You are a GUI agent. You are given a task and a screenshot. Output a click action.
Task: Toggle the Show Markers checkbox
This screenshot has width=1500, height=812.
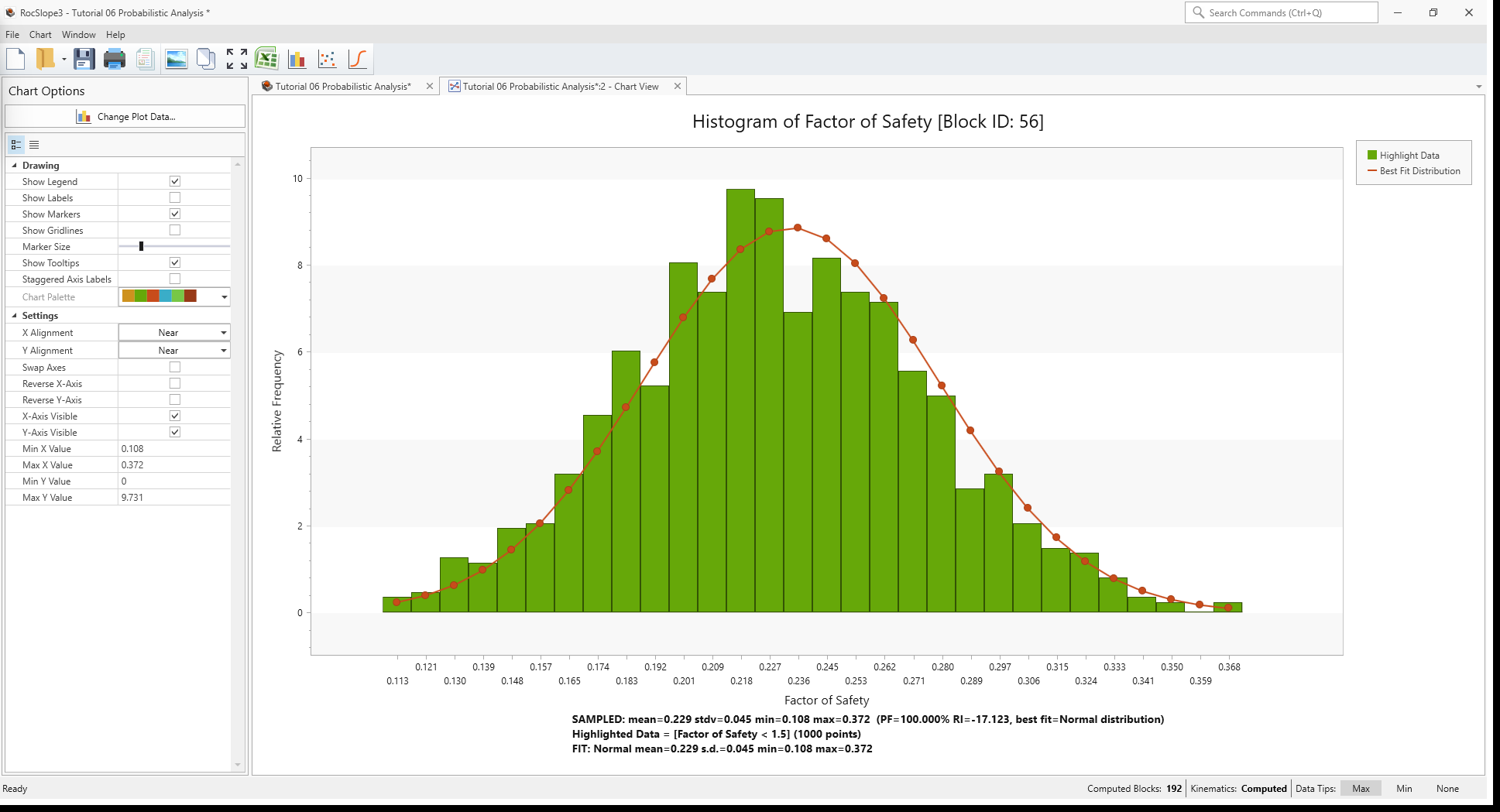pos(175,214)
